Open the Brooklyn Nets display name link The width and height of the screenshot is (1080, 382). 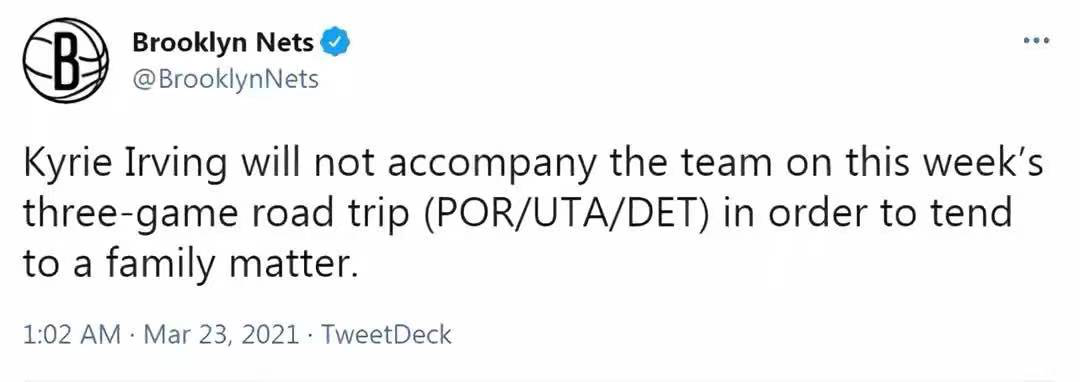pos(223,43)
